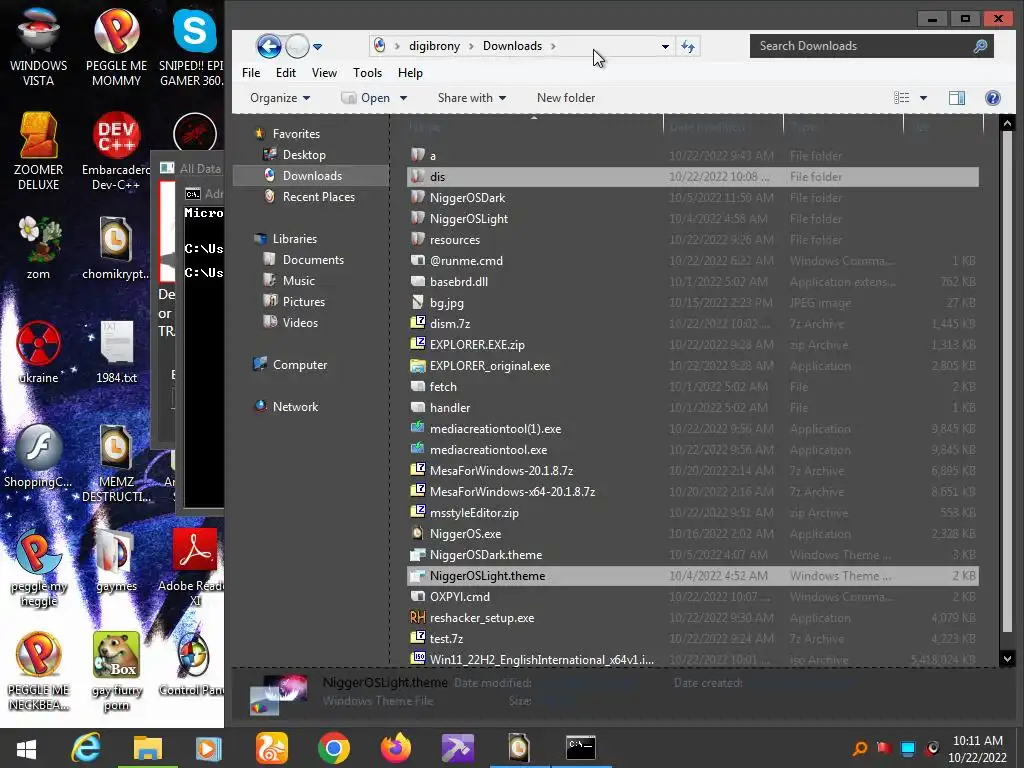Open the Help menu

pos(410,72)
